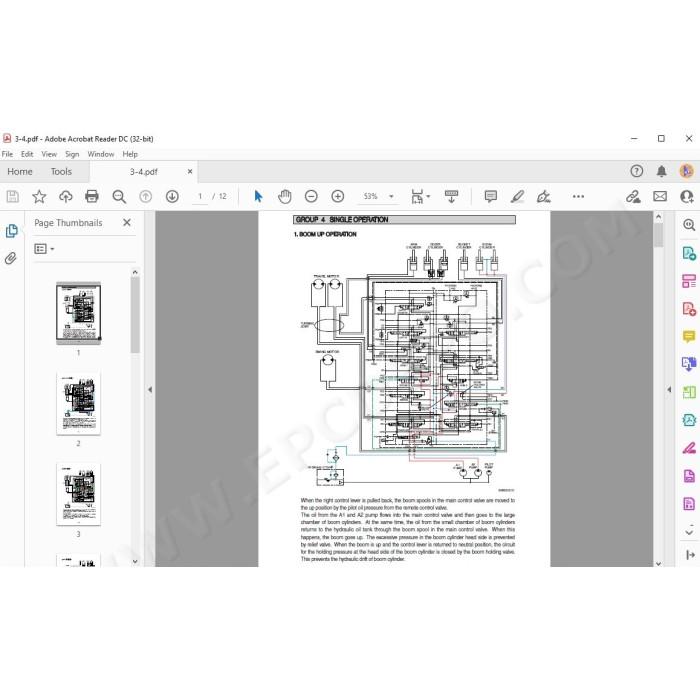Open the Attachments paperclip pane
700x700 pixels.
pos(11,258)
